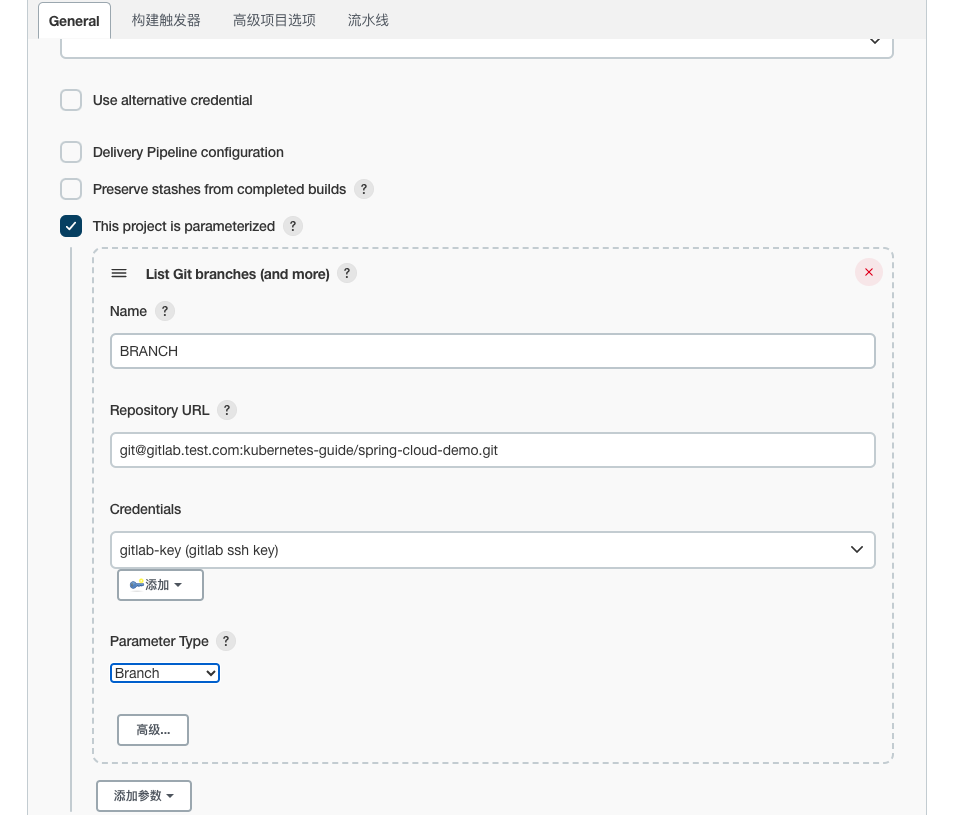Viewport: 976px width, 815px height.
Task: Open help icon next to Repository URL
Action: click(227, 410)
